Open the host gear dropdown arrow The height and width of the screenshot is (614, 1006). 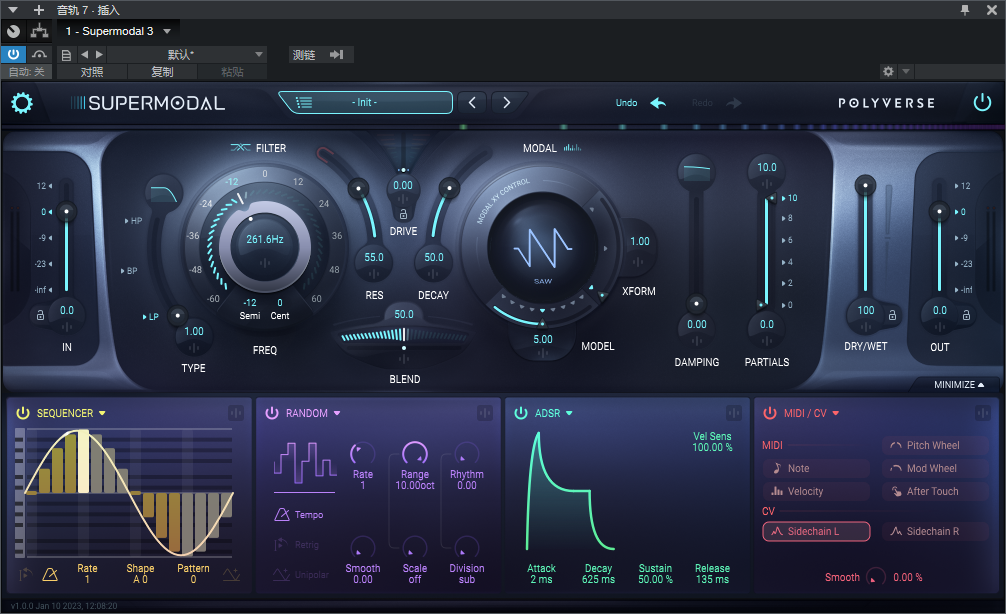coord(906,71)
